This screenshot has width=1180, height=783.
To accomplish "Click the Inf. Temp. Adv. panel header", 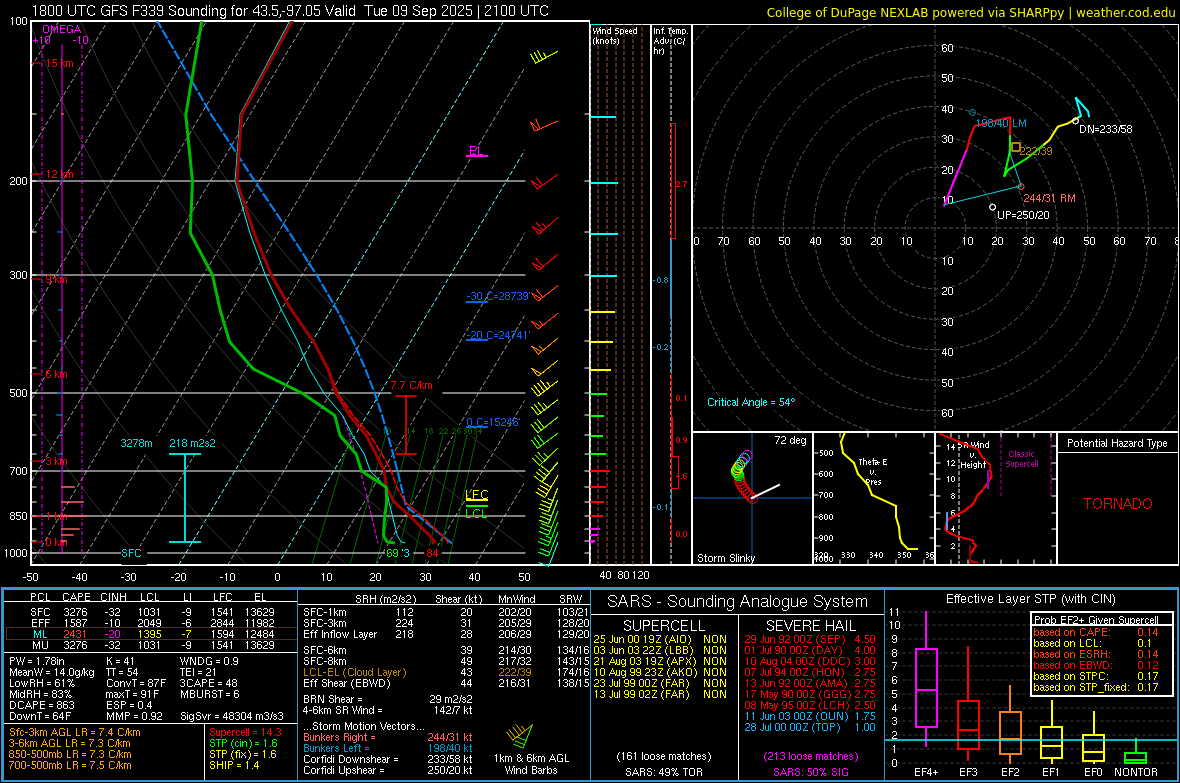I will [x=670, y=41].
